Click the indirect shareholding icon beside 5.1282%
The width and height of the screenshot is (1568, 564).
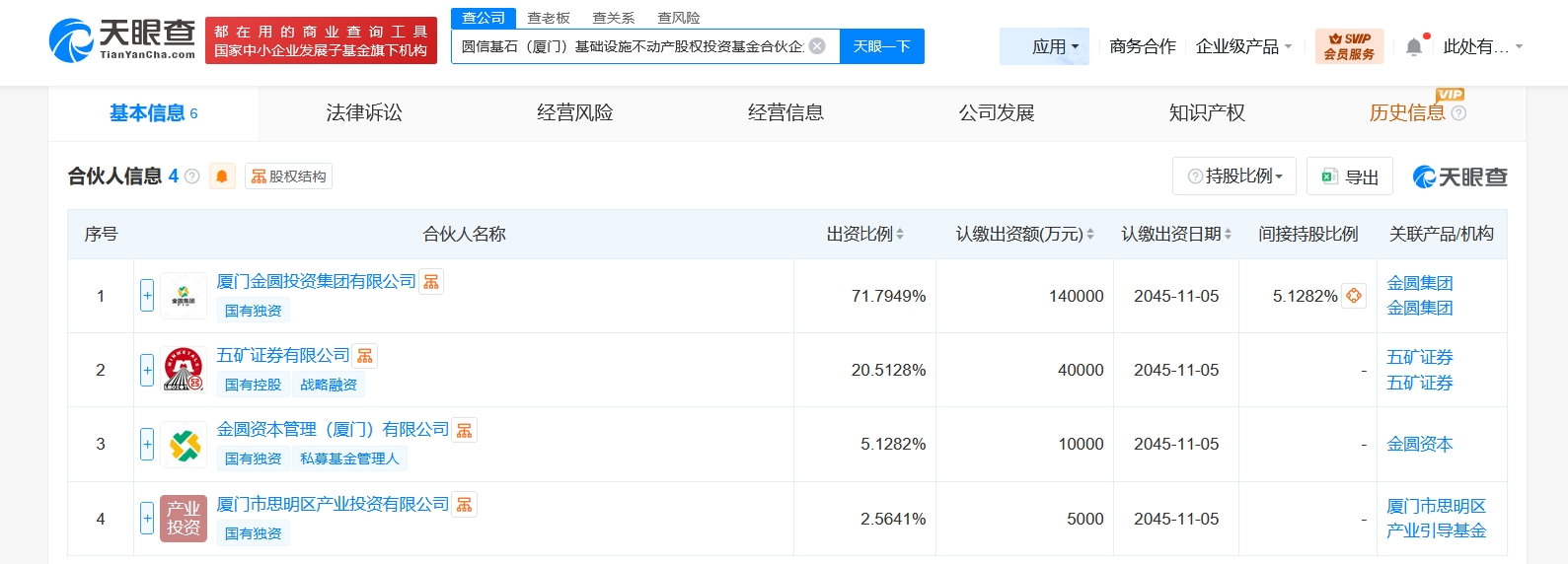(1354, 296)
